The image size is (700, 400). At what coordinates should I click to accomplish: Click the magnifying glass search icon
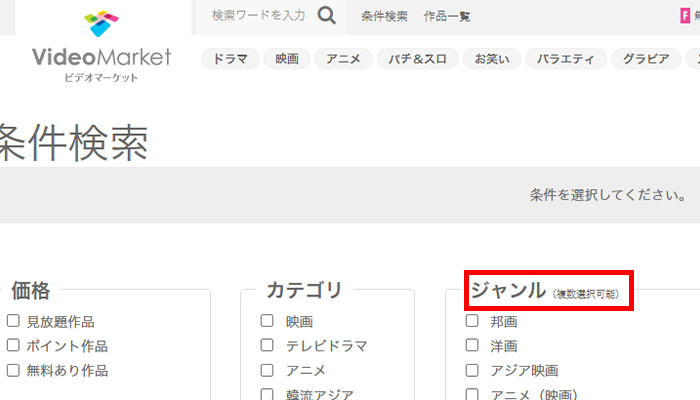326,16
